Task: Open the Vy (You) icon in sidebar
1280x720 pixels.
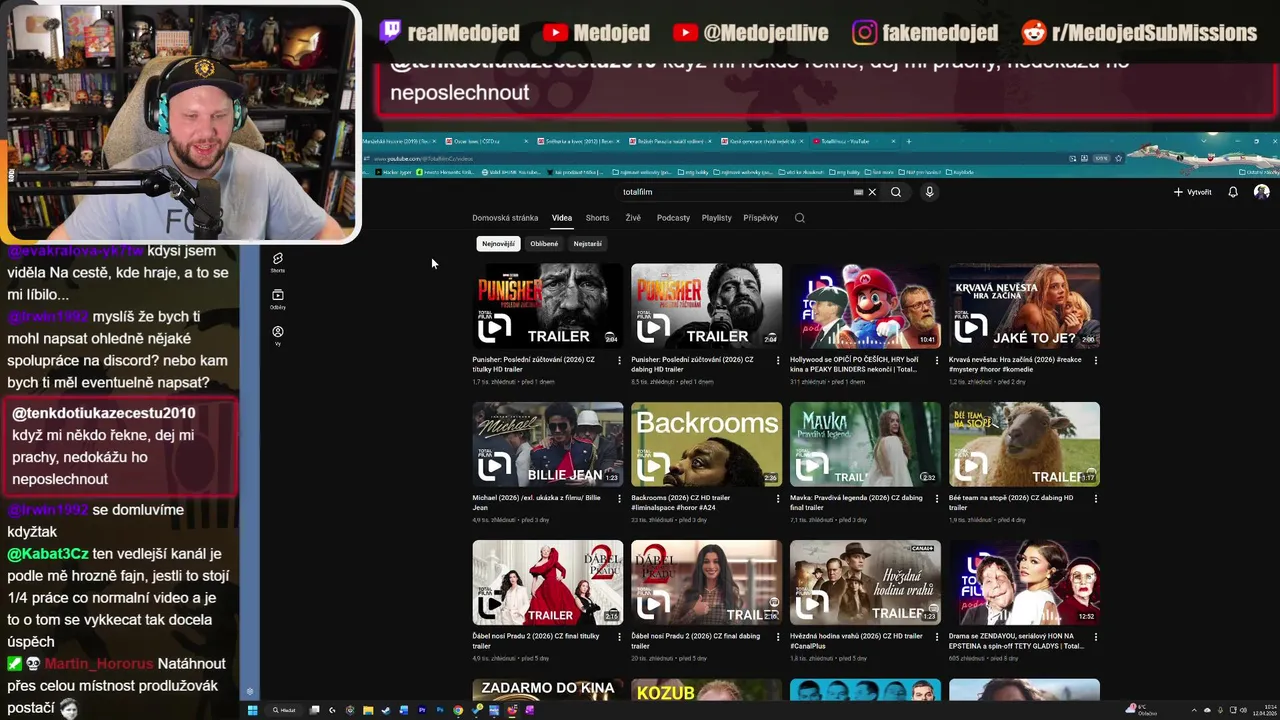Action: coord(278,335)
